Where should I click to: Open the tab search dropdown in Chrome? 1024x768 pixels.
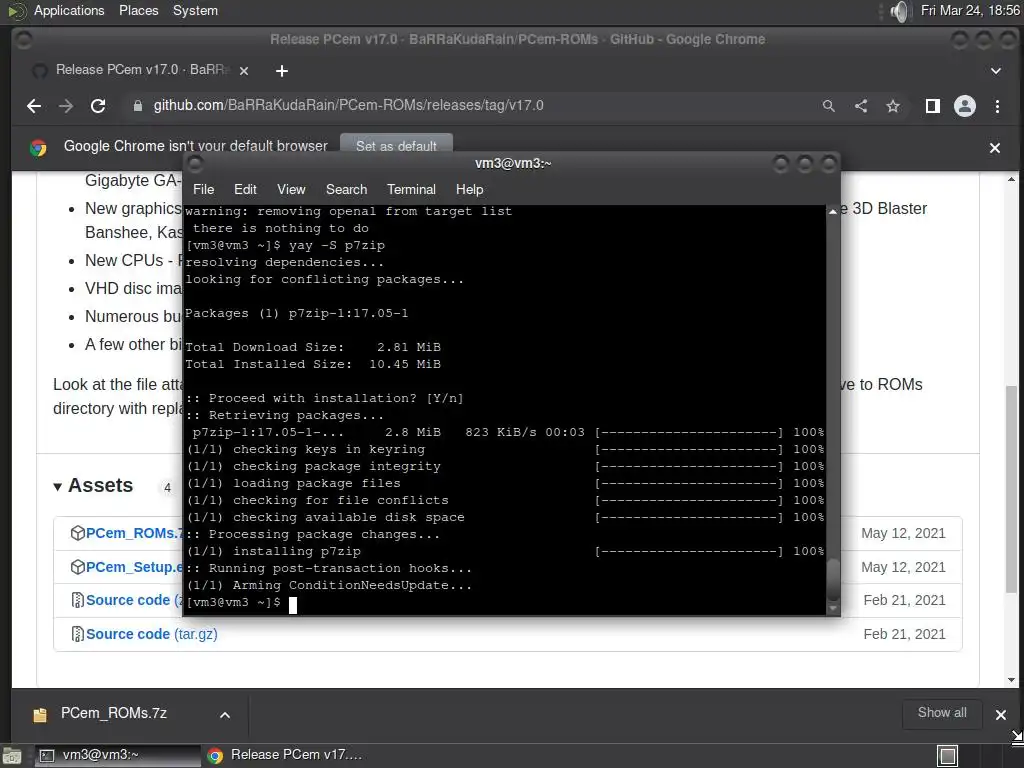pos(995,71)
